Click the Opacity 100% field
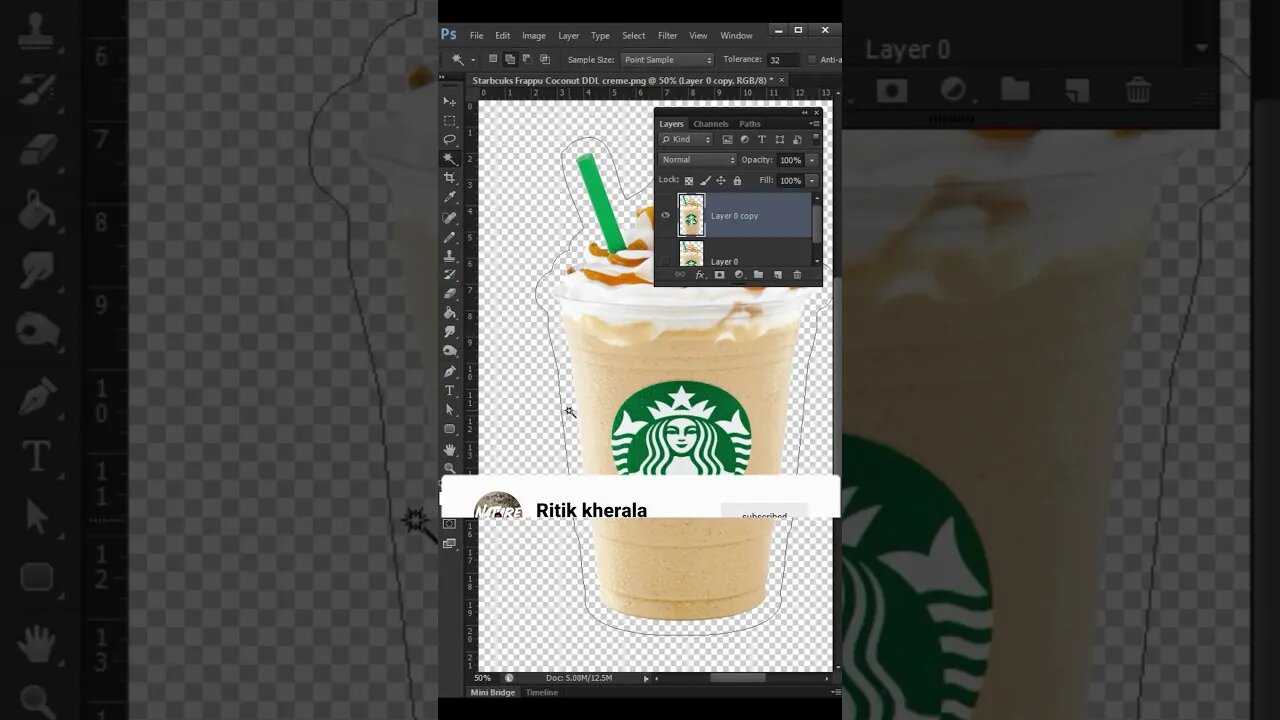The width and height of the screenshot is (1280, 720). click(790, 160)
